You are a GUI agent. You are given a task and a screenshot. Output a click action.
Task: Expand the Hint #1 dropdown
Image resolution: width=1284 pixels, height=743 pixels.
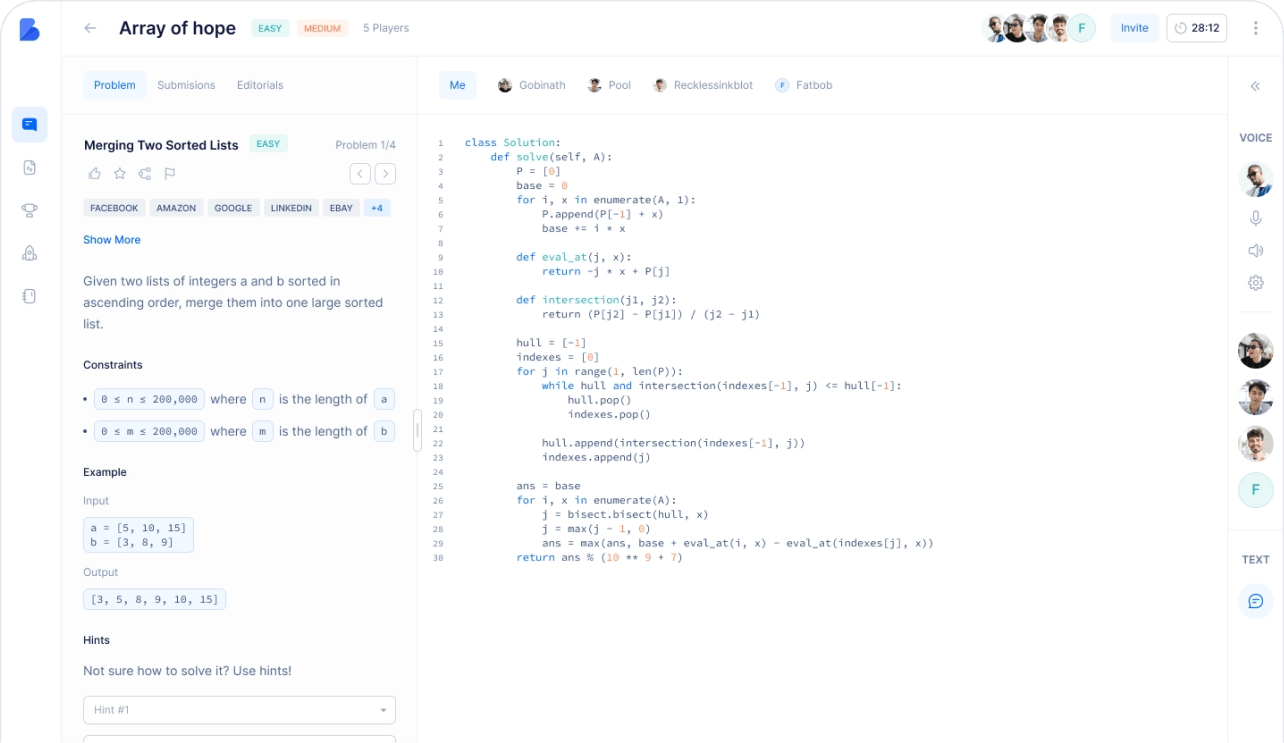239,710
